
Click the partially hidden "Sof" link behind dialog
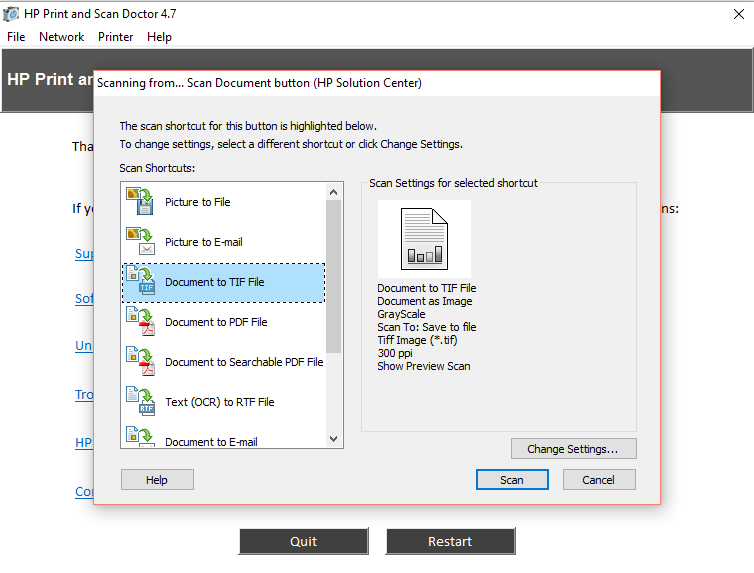pos(84,299)
